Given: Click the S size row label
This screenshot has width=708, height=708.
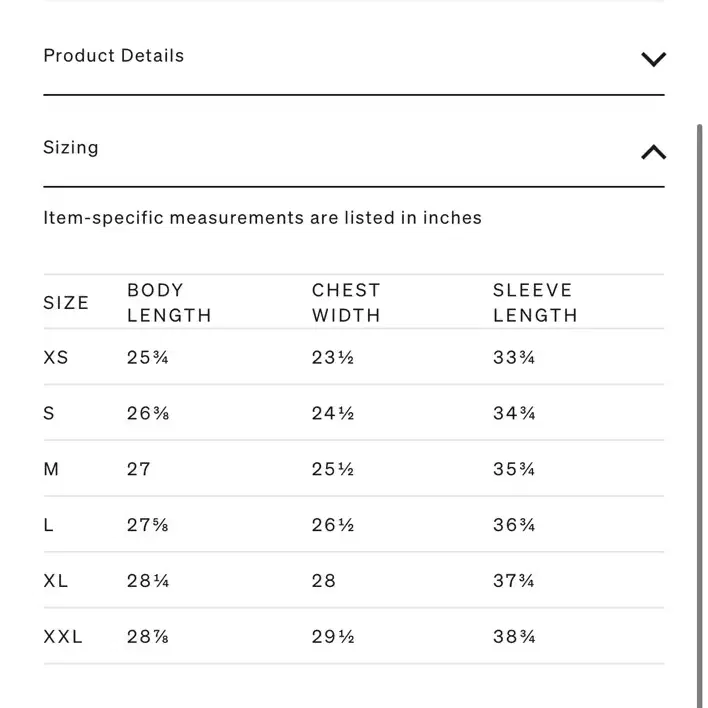Looking at the screenshot, I should point(49,413).
